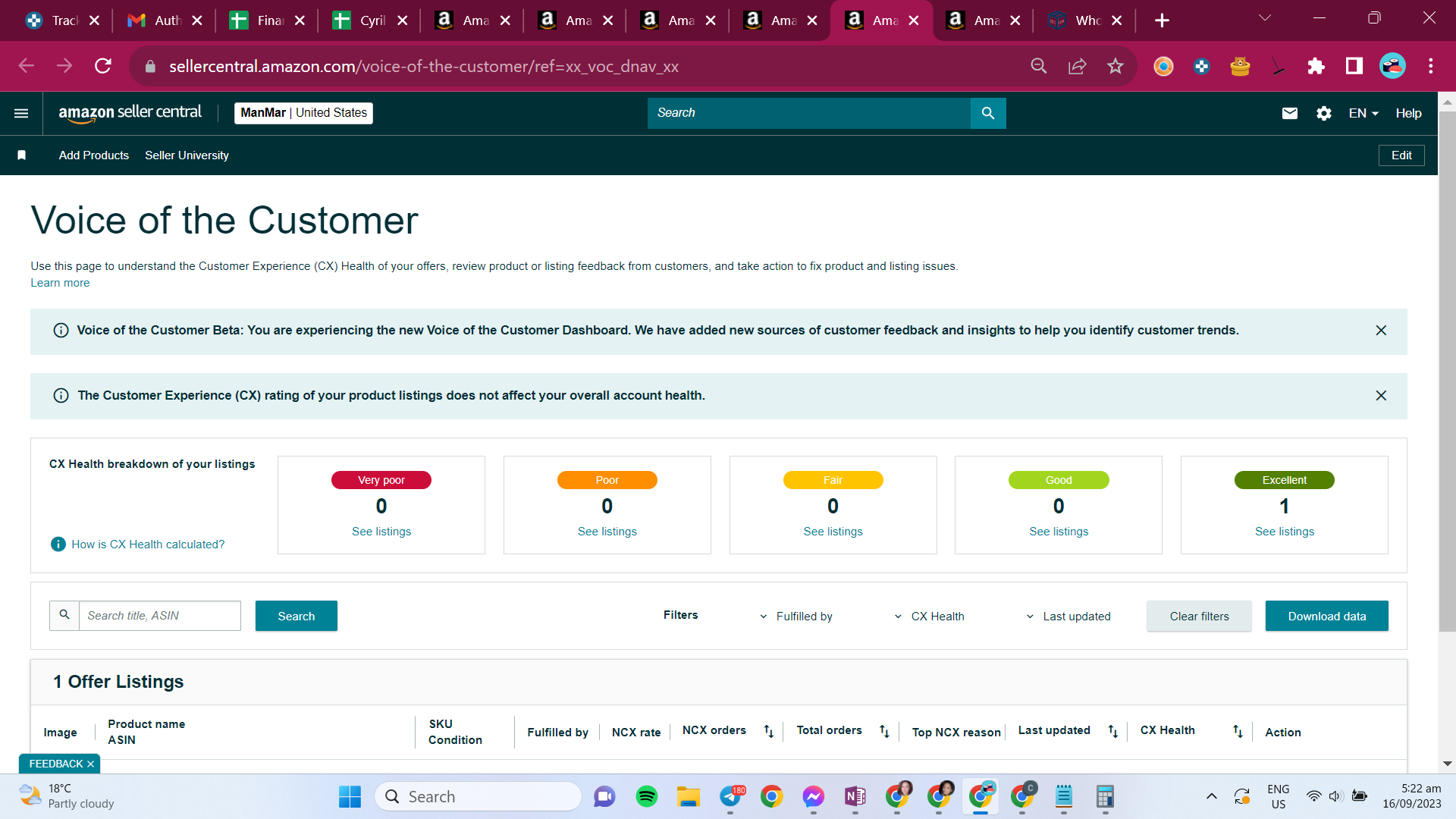Click the bookmark flag icon
The height and width of the screenshot is (819, 1456).
pos(22,155)
